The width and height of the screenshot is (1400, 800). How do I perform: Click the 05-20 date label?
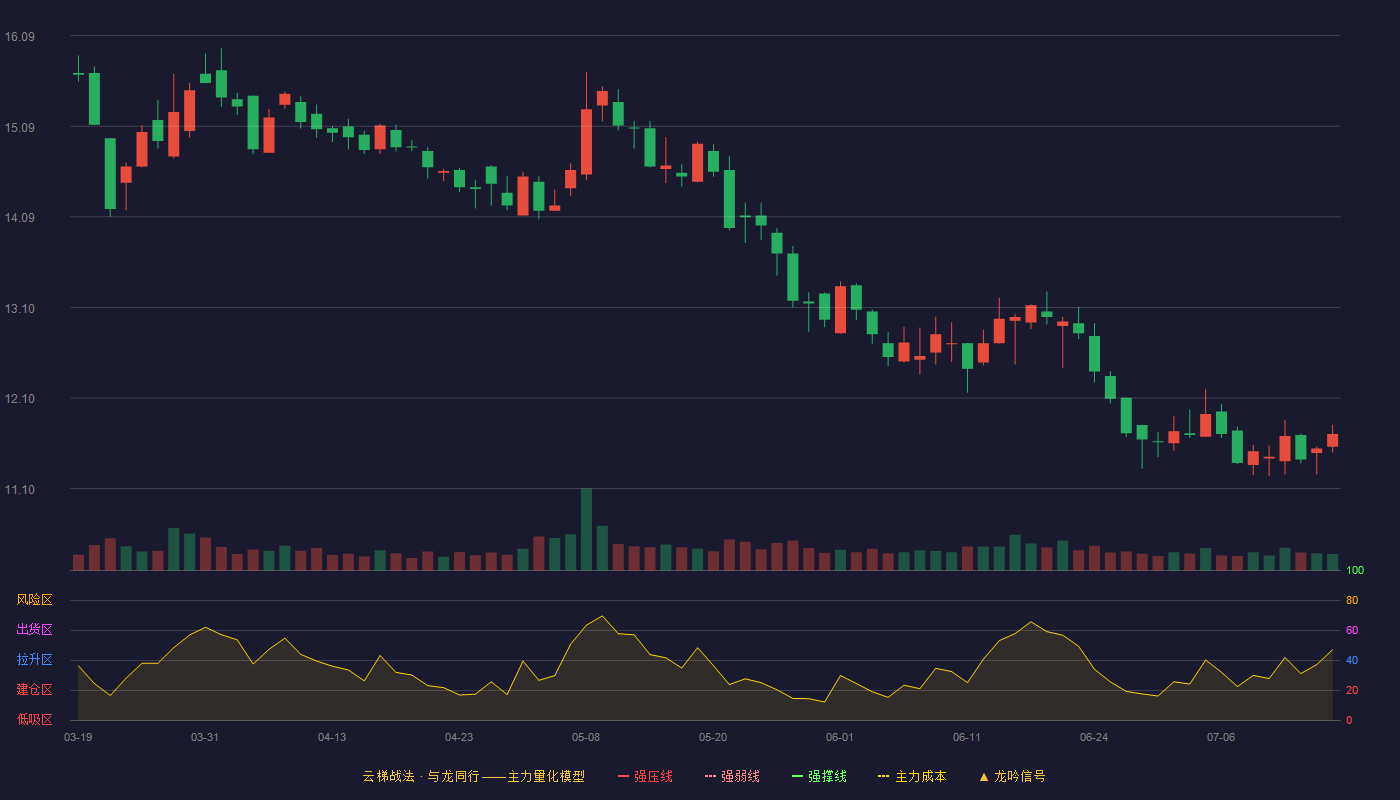pos(713,737)
